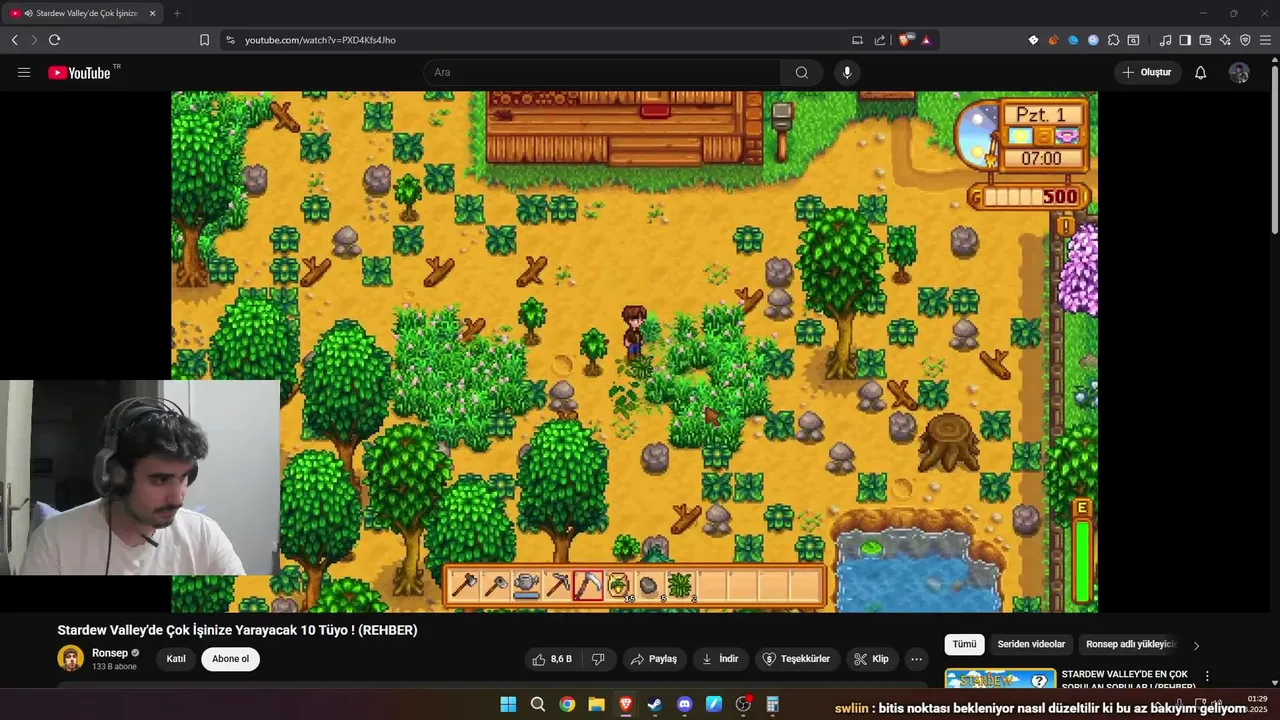
Task: Close the Stardew Valley YouTube tab
Action: pos(152,13)
